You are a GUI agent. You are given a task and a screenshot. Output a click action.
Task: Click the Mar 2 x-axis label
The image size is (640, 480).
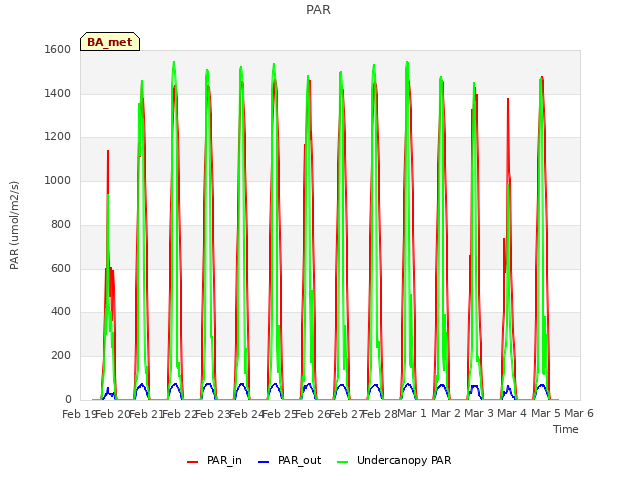click(x=446, y=413)
